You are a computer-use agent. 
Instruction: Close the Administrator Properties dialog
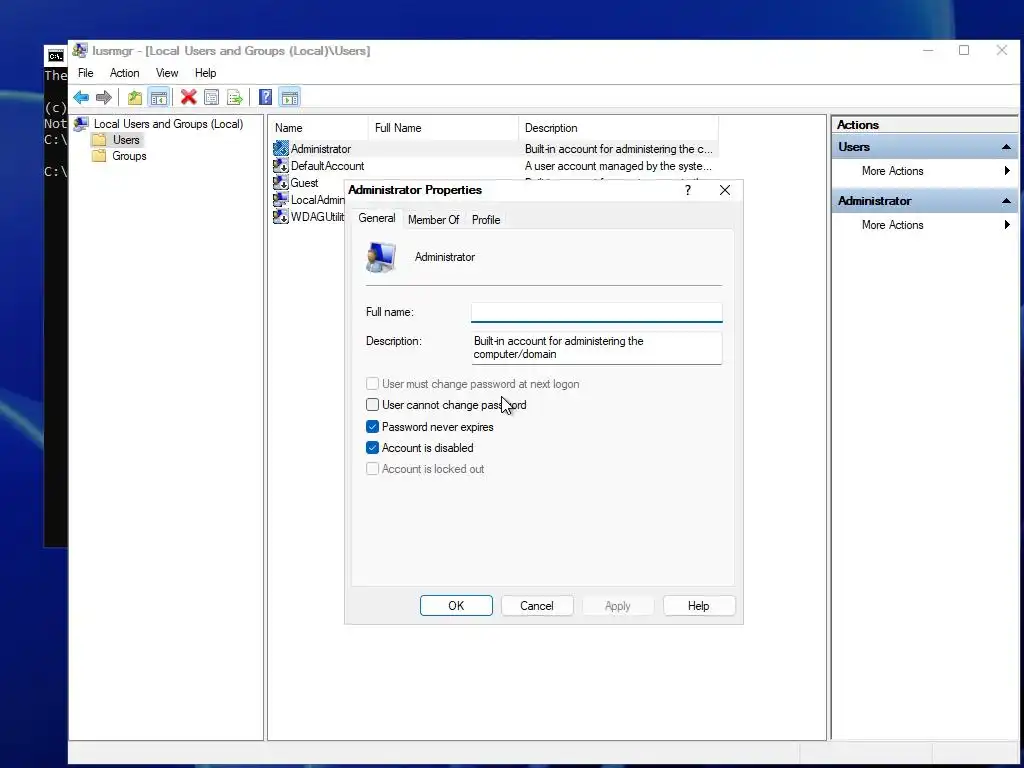tap(725, 190)
